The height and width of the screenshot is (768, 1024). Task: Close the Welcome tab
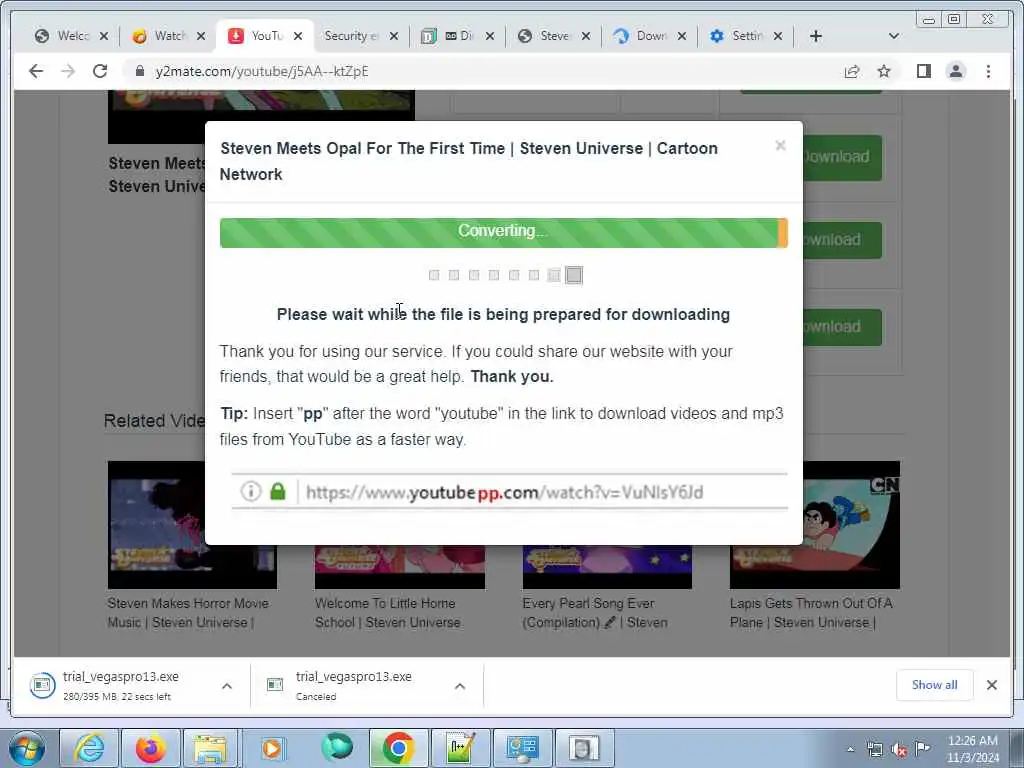pos(104,36)
